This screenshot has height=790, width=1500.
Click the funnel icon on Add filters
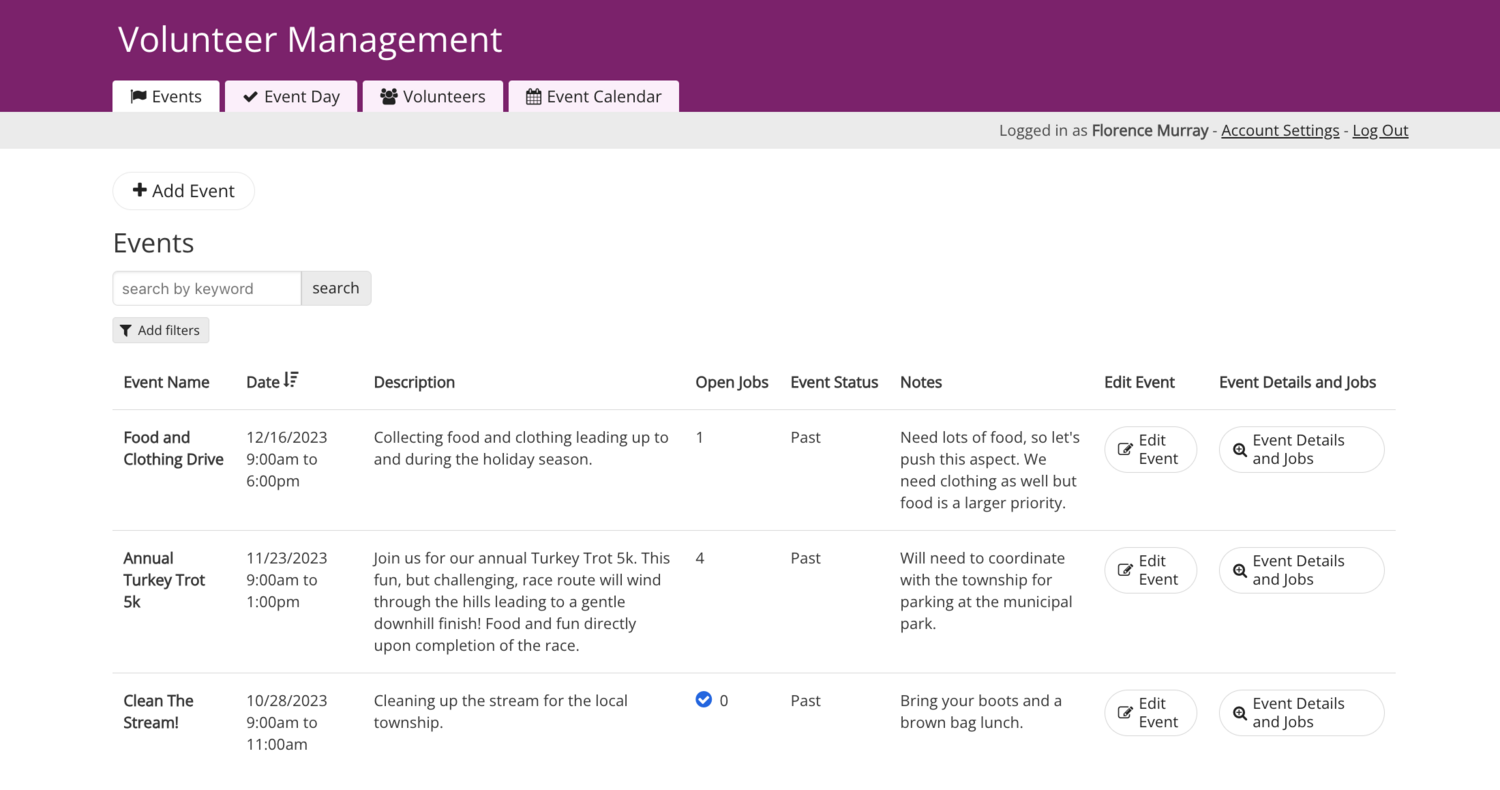click(126, 331)
